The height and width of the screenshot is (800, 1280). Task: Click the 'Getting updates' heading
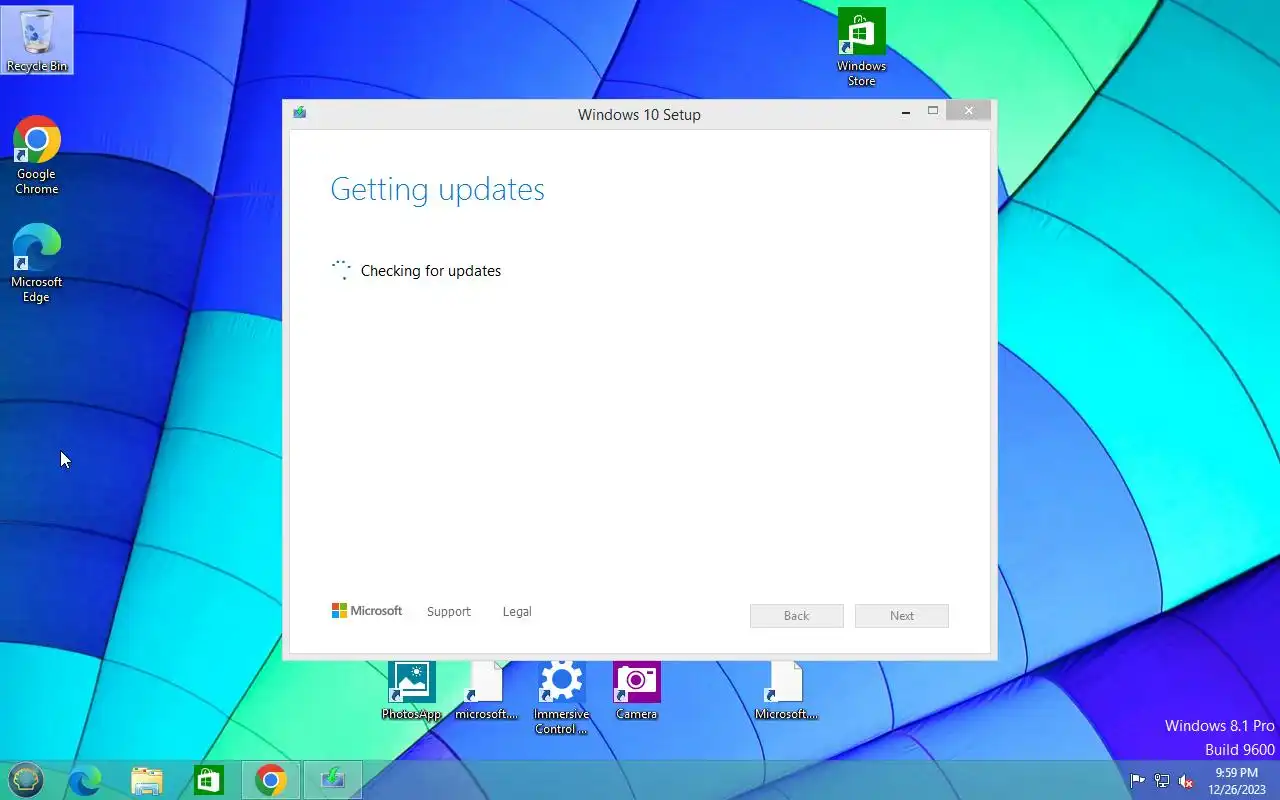pyautogui.click(x=438, y=190)
